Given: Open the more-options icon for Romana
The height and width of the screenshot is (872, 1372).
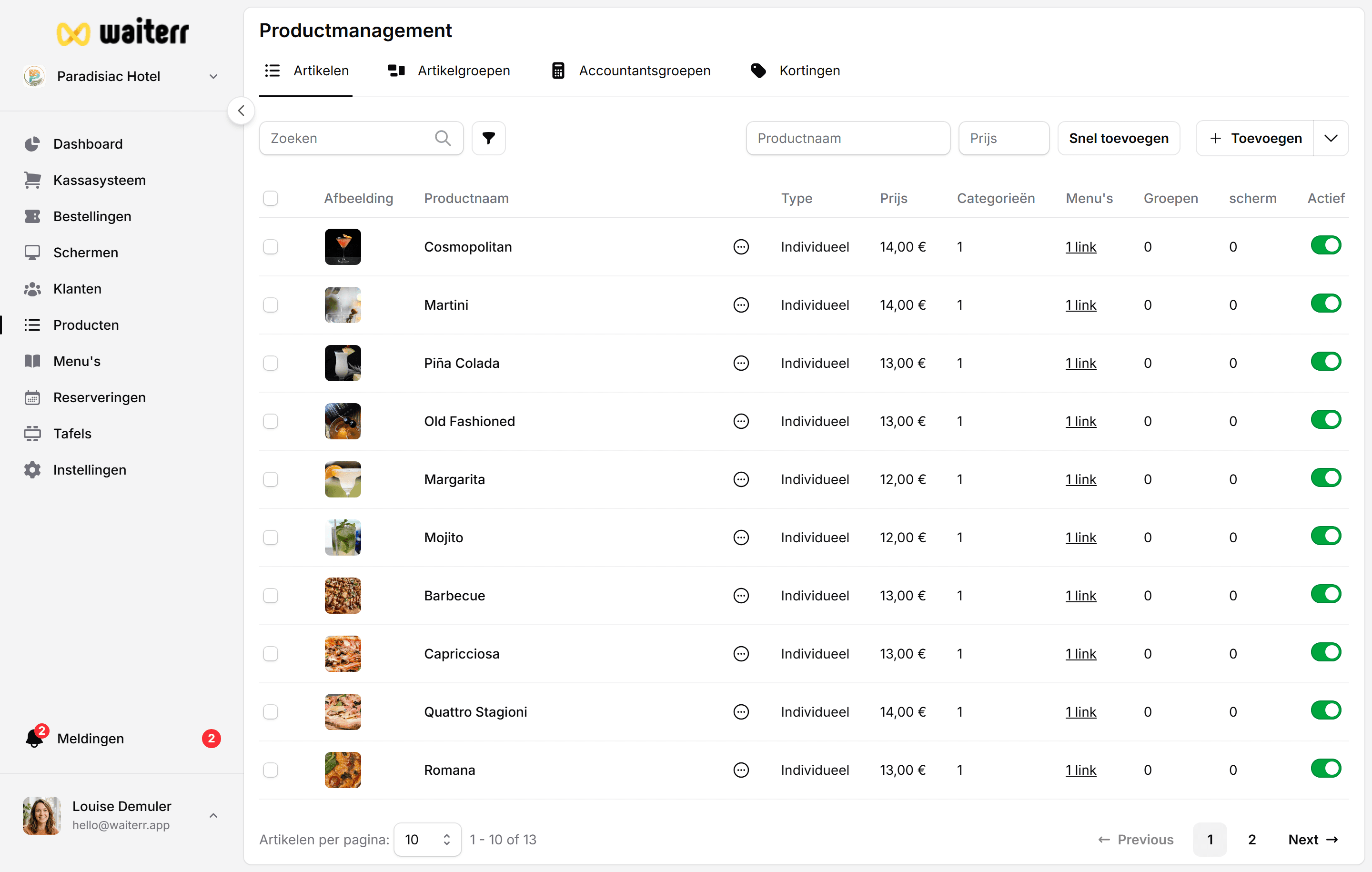Looking at the screenshot, I should point(741,770).
